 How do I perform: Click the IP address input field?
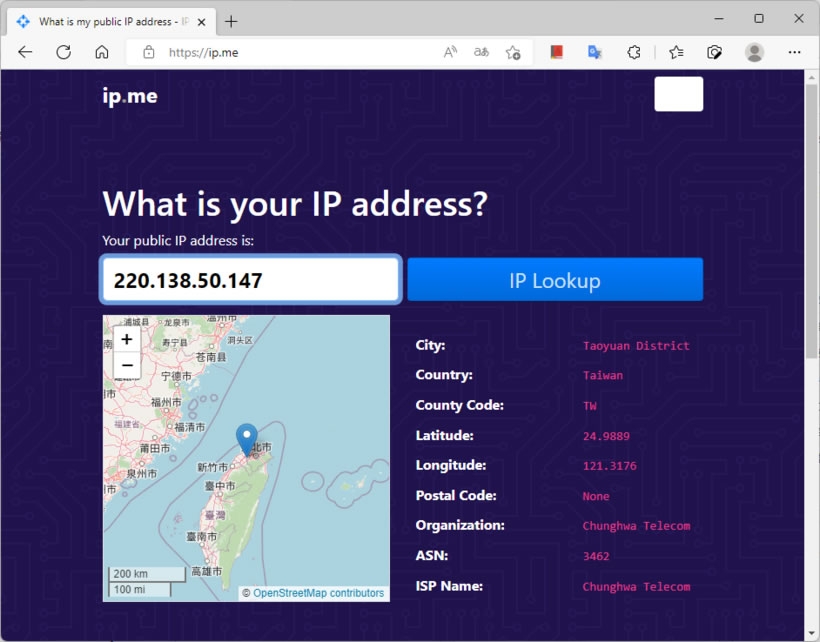(251, 280)
